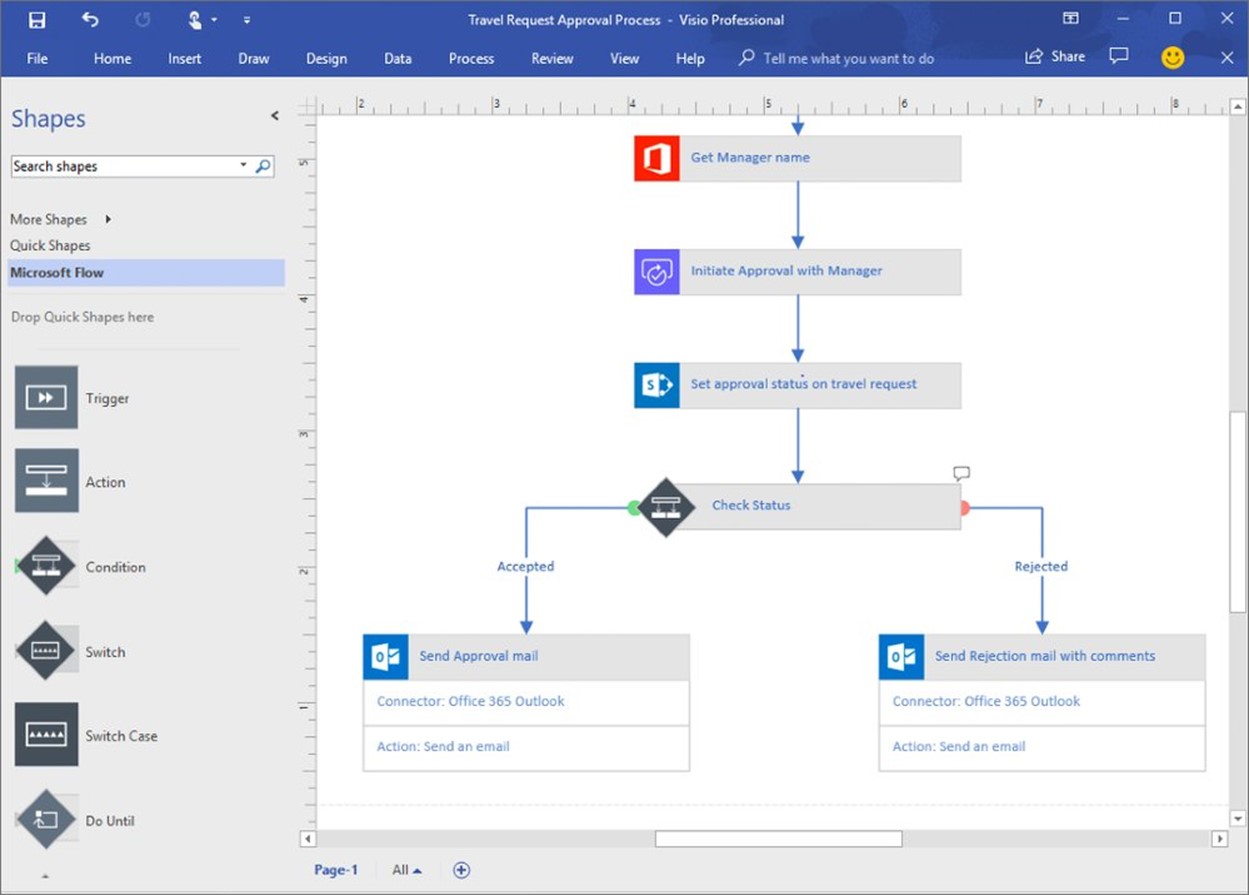The width and height of the screenshot is (1249, 895).
Task: Click the SharePoint icon on Set approval status
Action: 656,385
